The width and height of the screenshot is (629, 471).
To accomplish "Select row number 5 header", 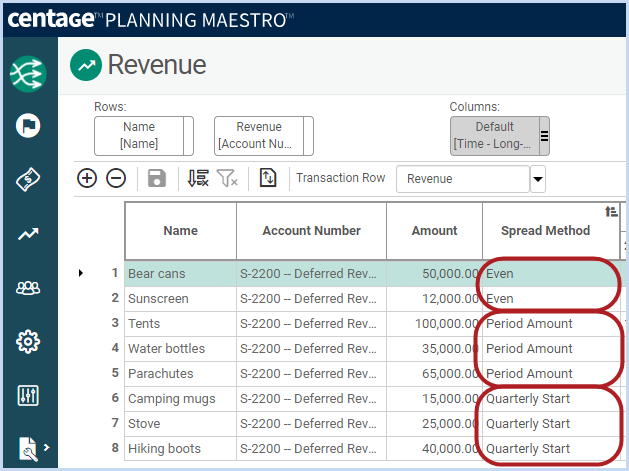I will click(x=115, y=373).
